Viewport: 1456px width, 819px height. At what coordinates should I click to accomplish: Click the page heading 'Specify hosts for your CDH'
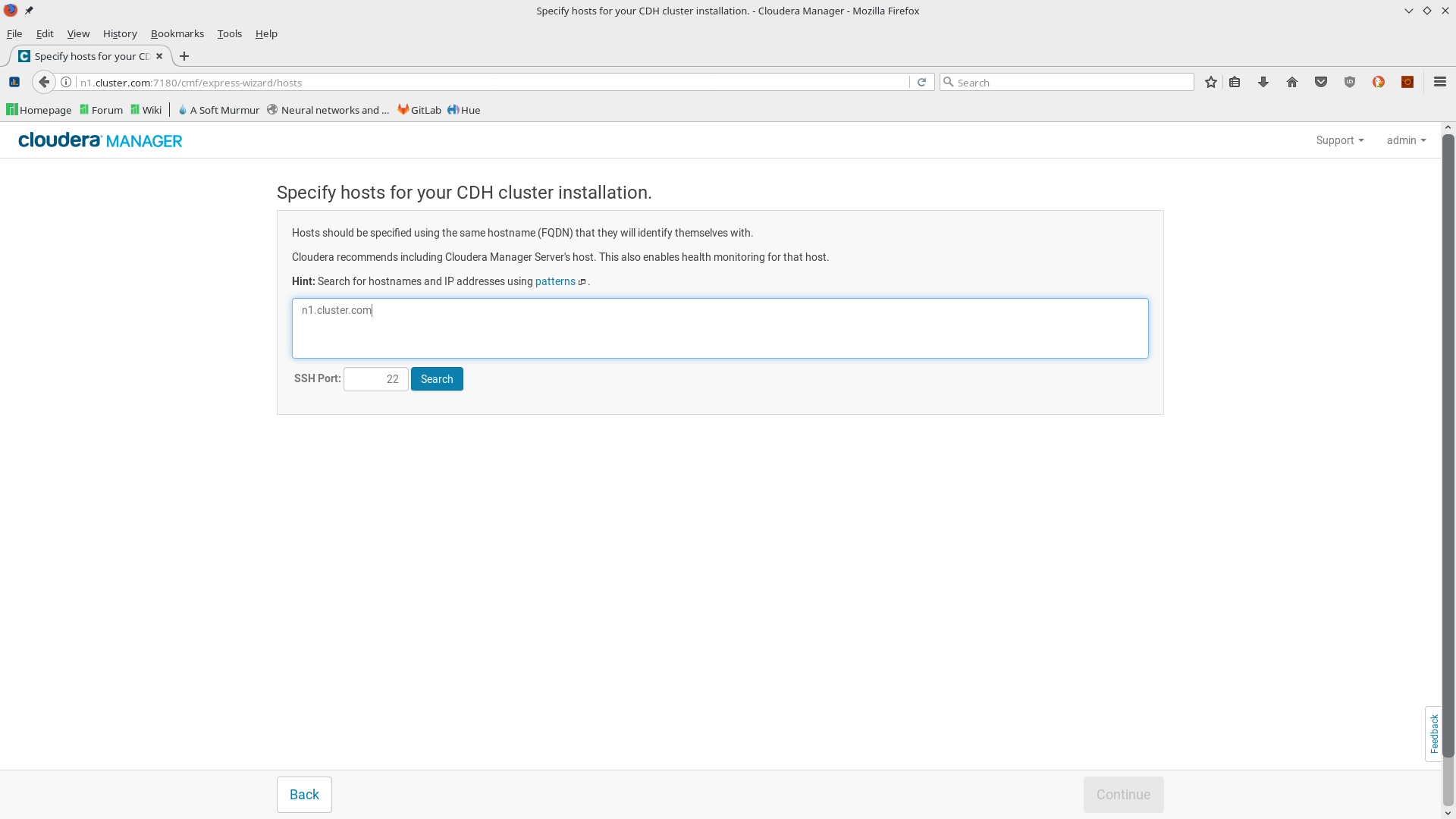pyautogui.click(x=464, y=193)
